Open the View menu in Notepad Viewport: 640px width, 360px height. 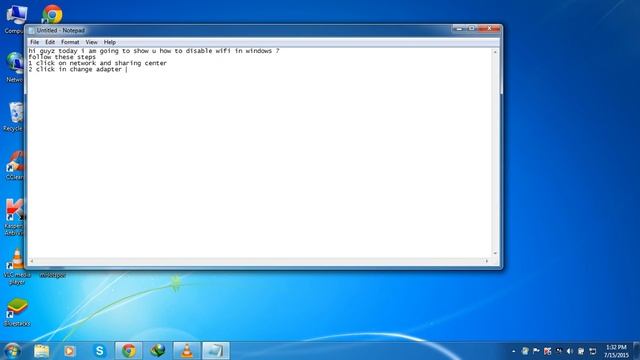pyautogui.click(x=91, y=42)
